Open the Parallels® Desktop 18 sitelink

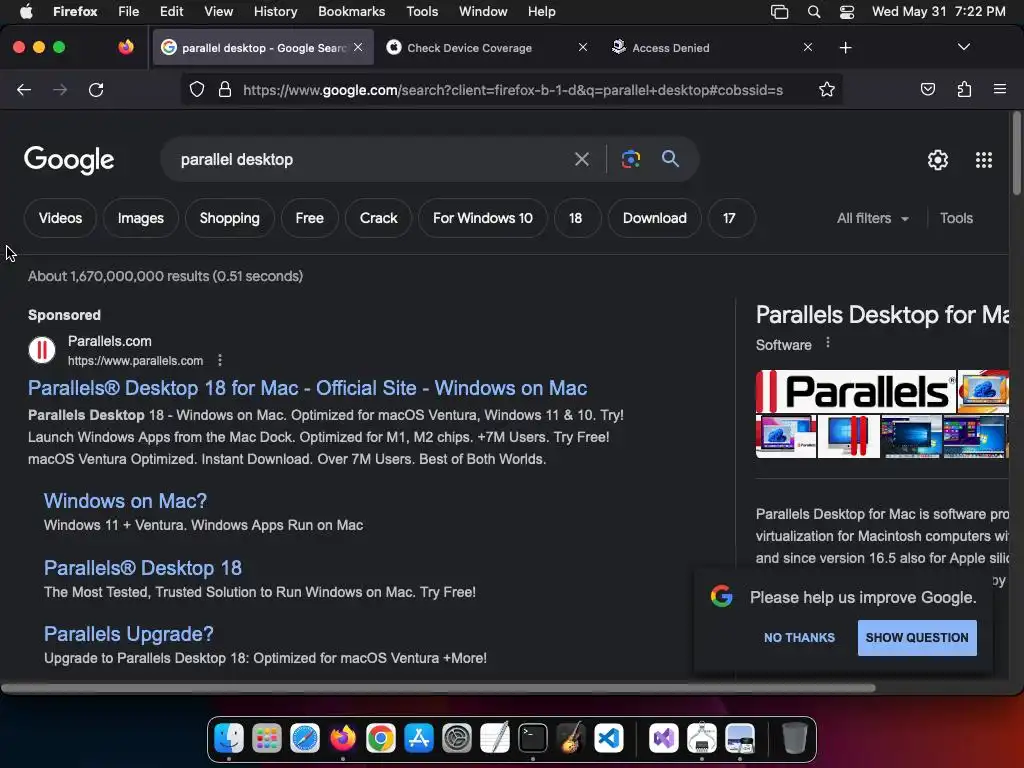[x=142, y=568]
